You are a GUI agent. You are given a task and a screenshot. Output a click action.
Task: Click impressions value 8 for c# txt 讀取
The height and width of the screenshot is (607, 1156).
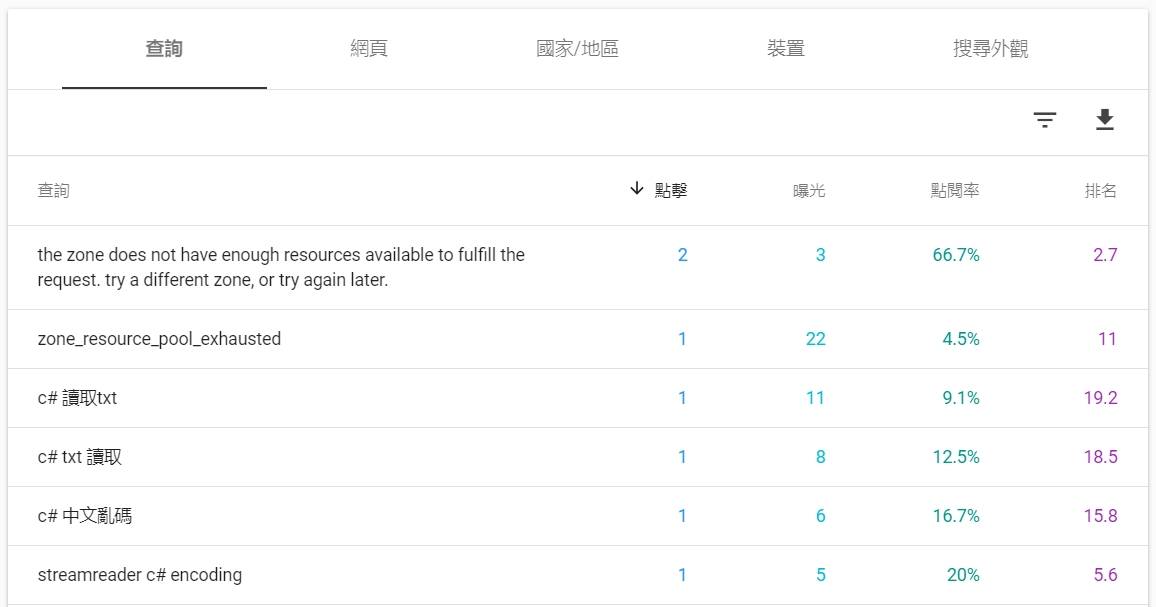click(821, 457)
